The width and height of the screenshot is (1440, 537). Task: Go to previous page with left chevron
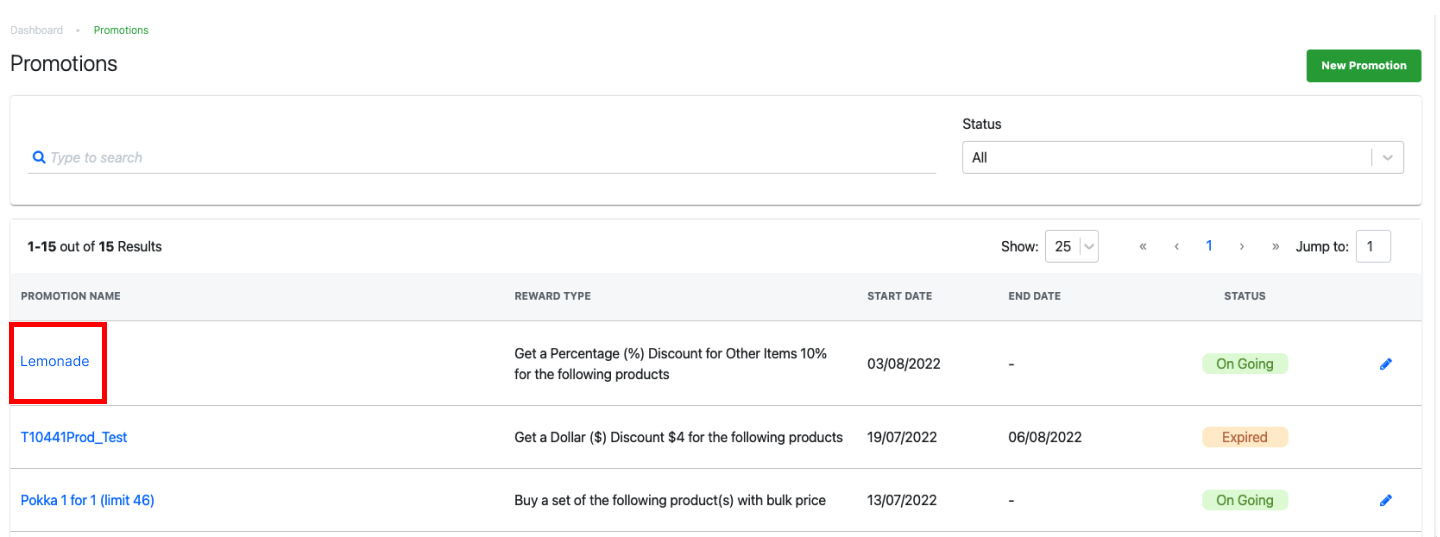click(x=1177, y=246)
